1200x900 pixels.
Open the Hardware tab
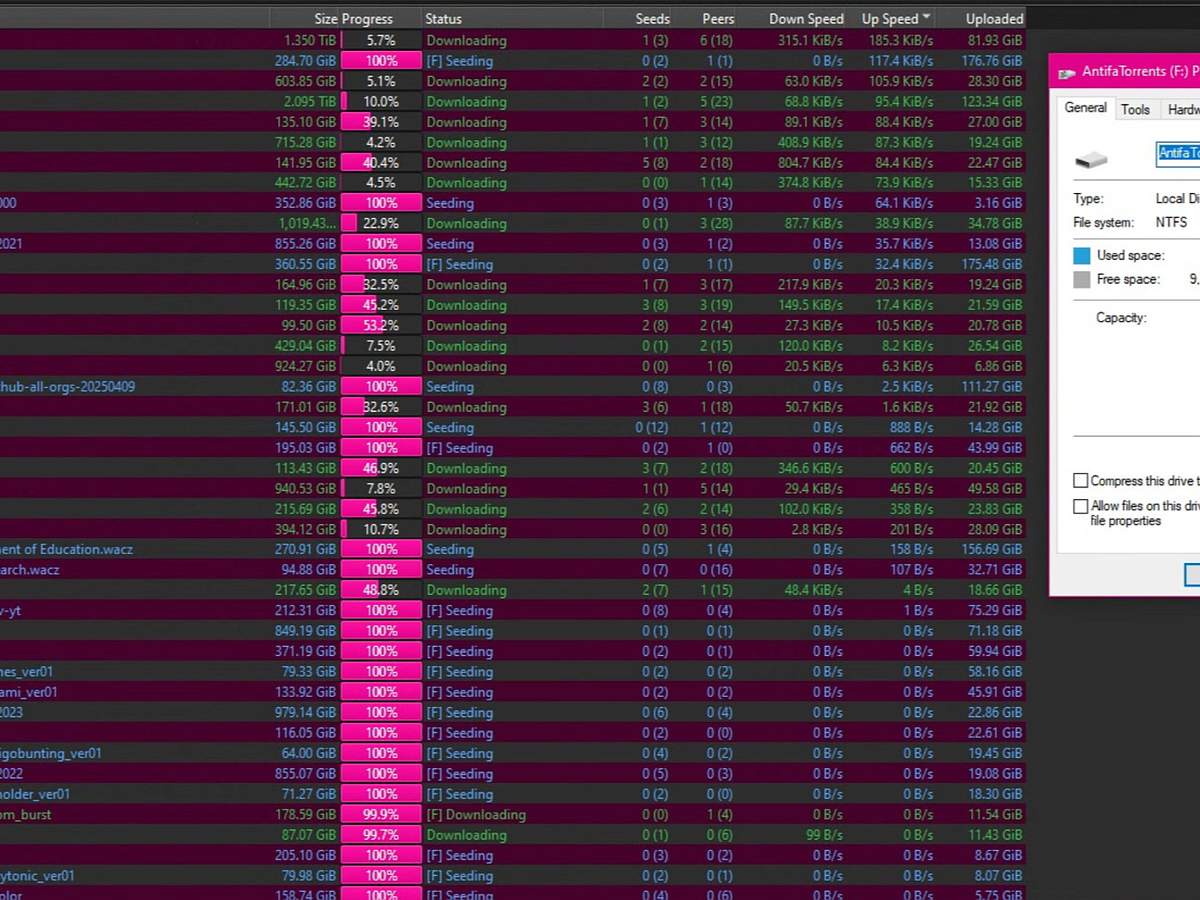pyautogui.click(x=1183, y=109)
